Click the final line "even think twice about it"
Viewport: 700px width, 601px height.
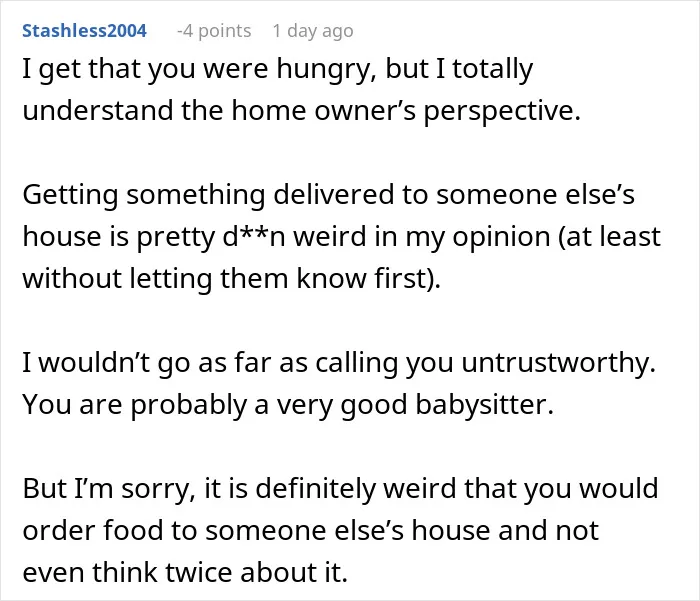185,572
